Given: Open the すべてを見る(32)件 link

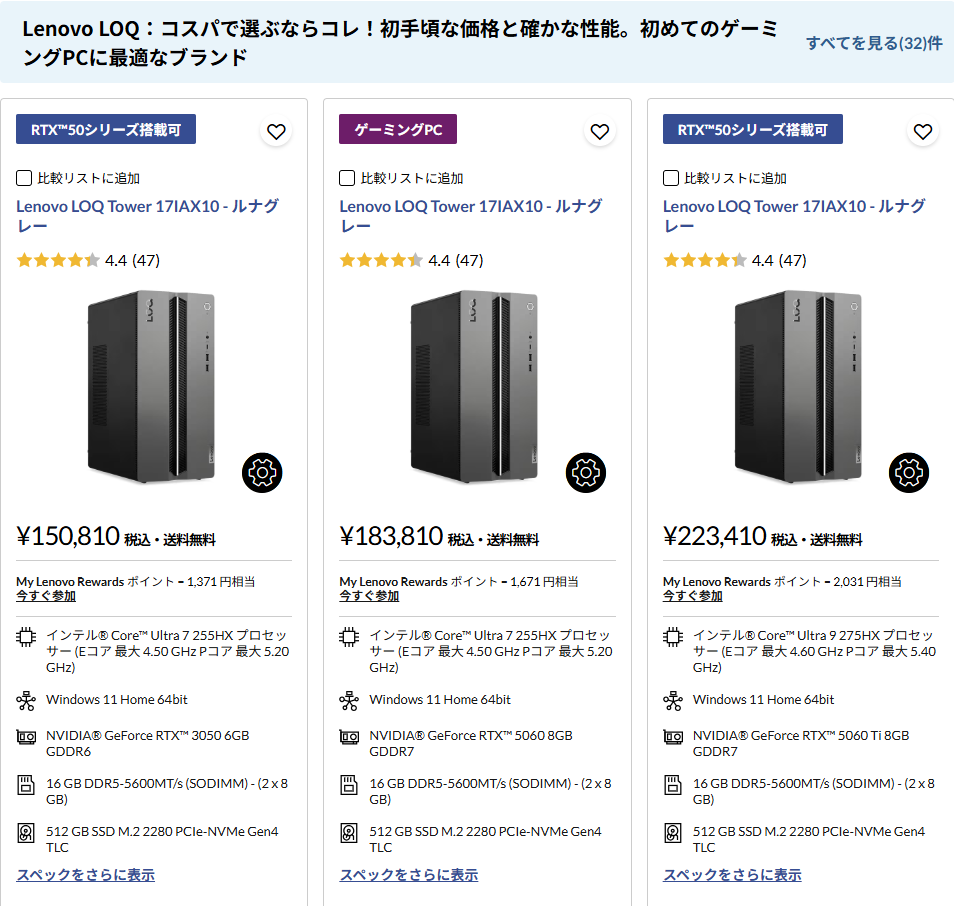Looking at the screenshot, I should point(874,43).
